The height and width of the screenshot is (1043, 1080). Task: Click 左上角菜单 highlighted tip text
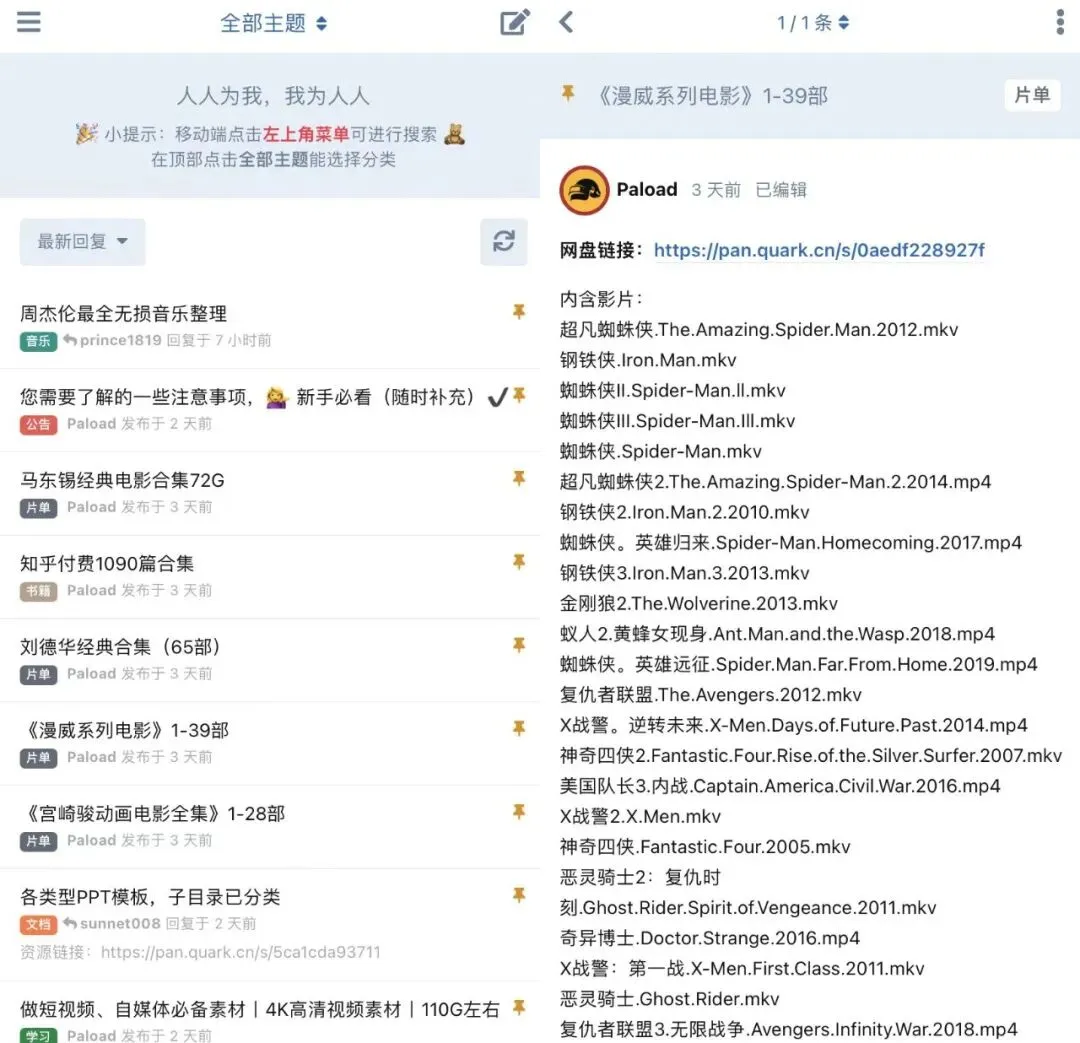point(306,134)
